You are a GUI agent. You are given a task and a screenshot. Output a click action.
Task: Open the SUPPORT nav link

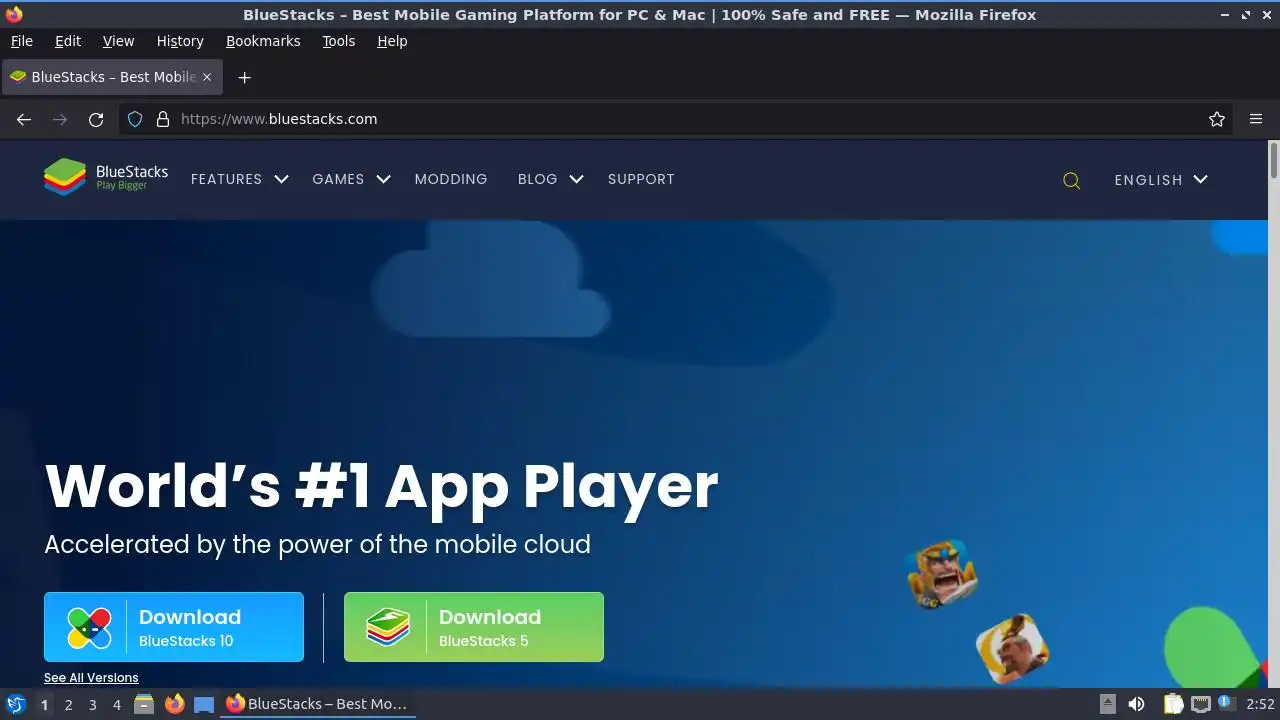(x=641, y=179)
